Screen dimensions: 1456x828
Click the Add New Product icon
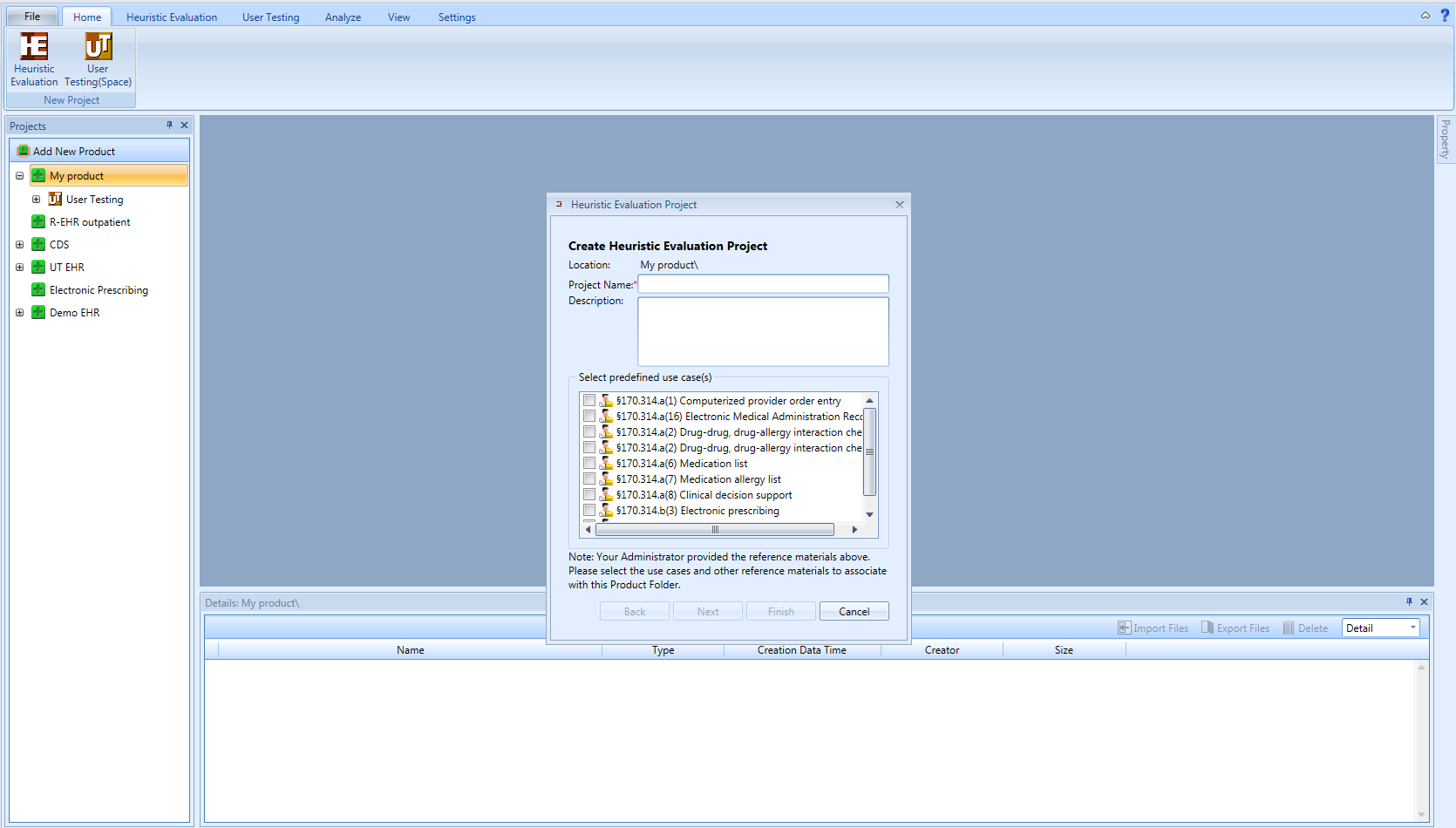click(24, 151)
